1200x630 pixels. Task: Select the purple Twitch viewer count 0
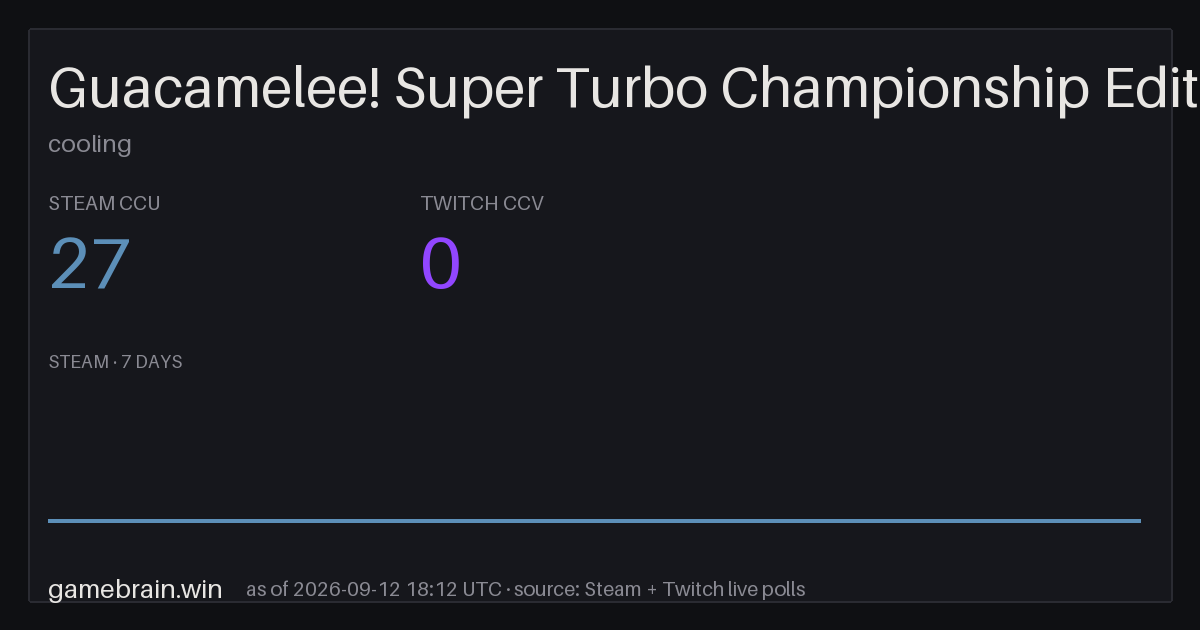pos(441,265)
